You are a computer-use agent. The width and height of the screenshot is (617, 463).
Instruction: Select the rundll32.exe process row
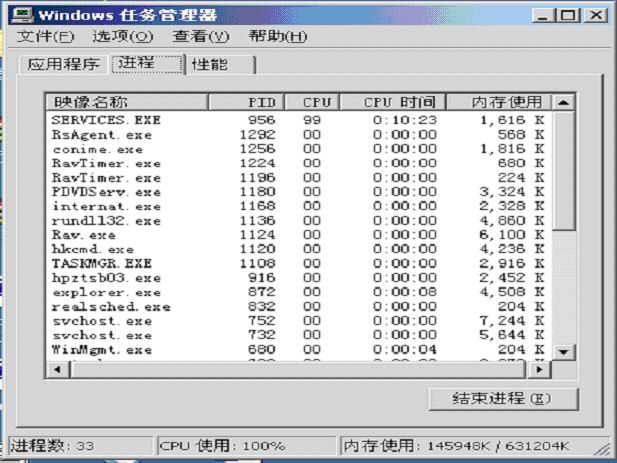[x=299, y=220]
